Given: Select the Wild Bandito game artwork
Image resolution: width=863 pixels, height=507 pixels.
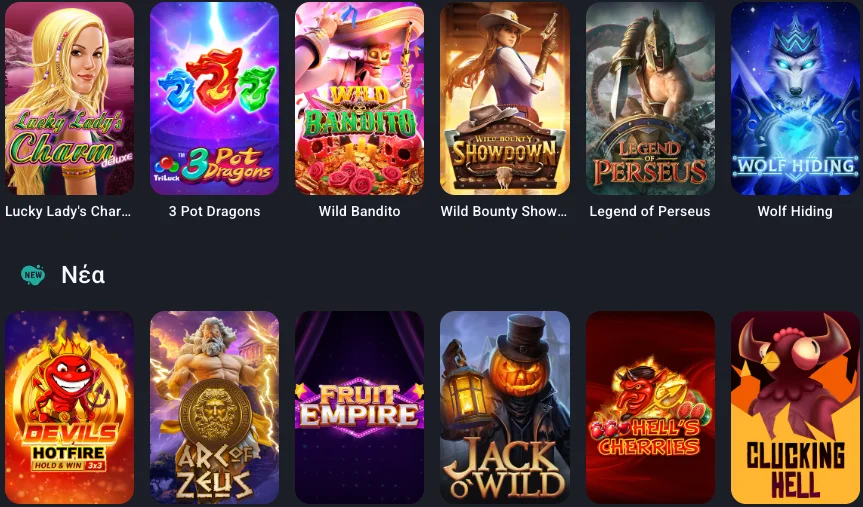Looking at the screenshot, I should coord(359,98).
